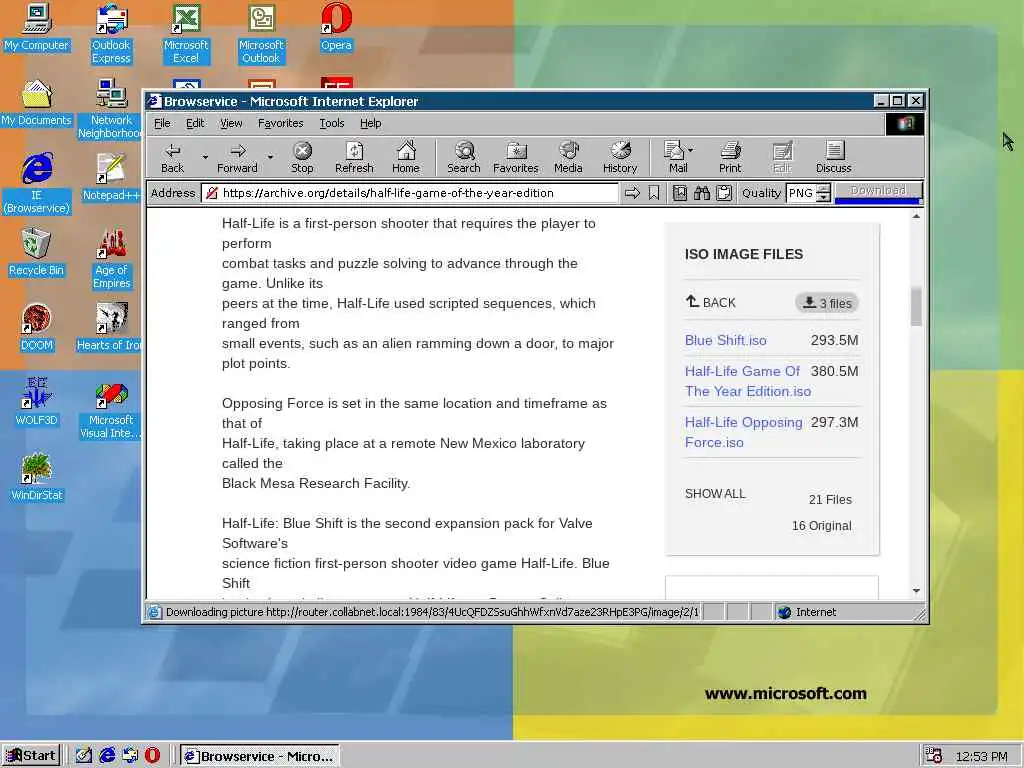This screenshot has width=1024, height=768.
Task: Open Age of Empires desktop icon
Action: click(111, 259)
